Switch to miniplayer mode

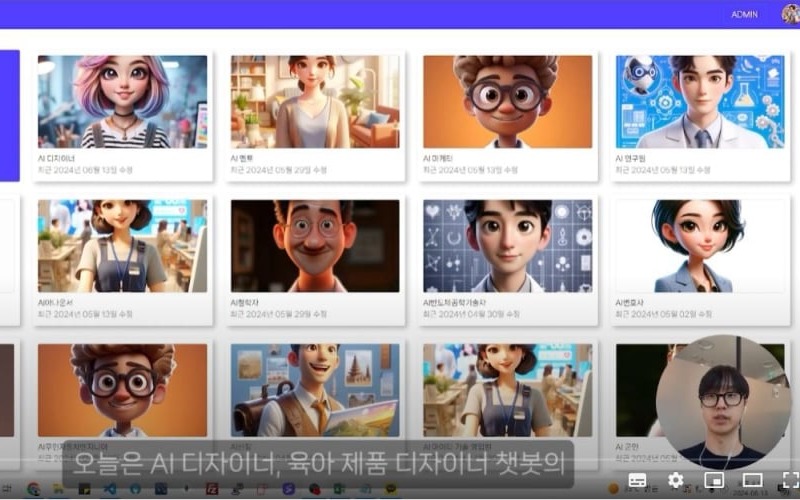click(x=714, y=480)
